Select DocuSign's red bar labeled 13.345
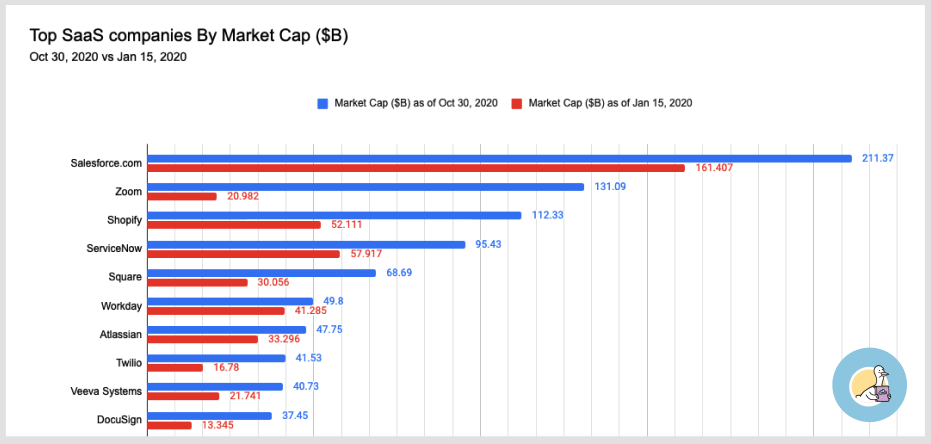 (x=169, y=426)
